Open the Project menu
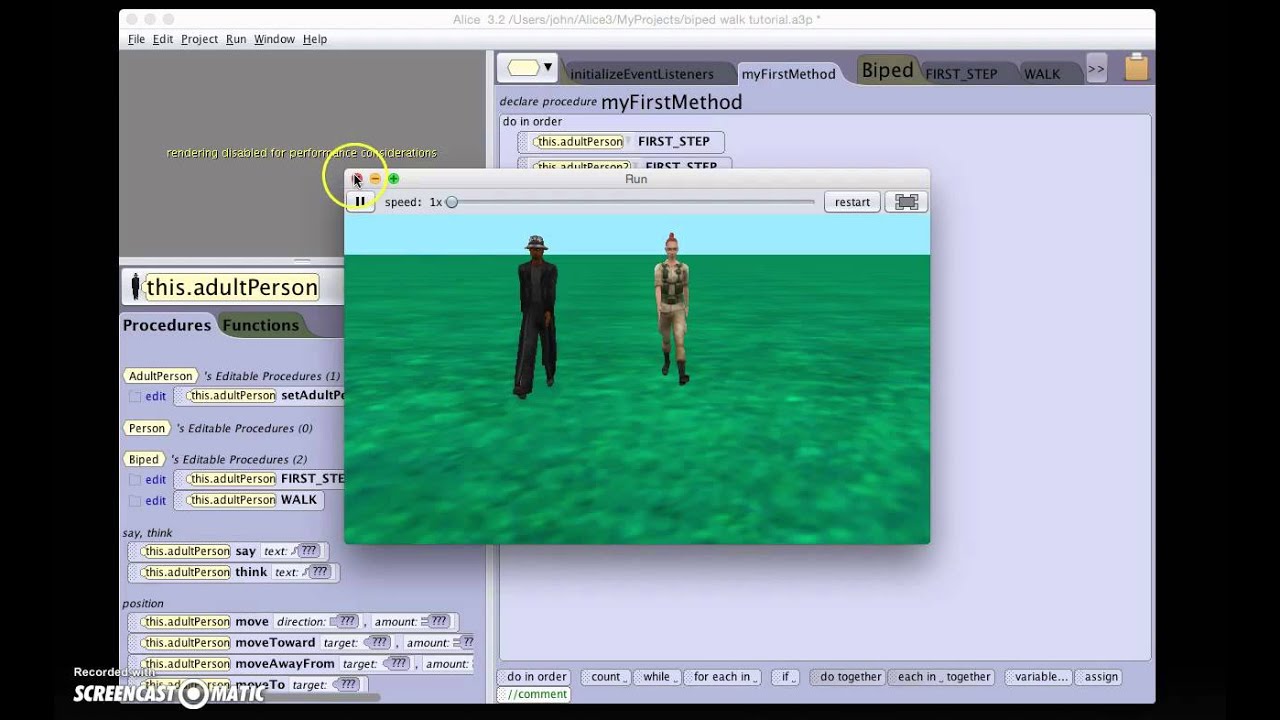 (x=199, y=39)
